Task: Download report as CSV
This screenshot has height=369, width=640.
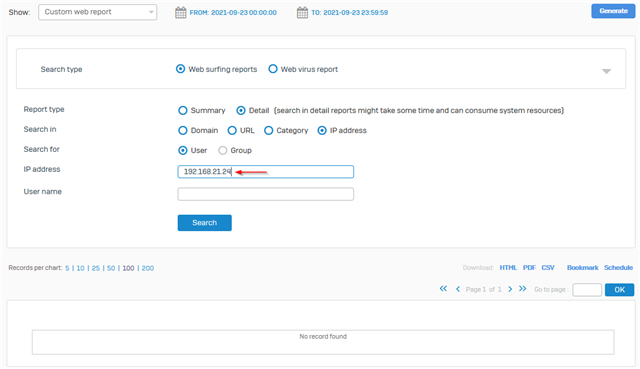Action: tap(548, 268)
